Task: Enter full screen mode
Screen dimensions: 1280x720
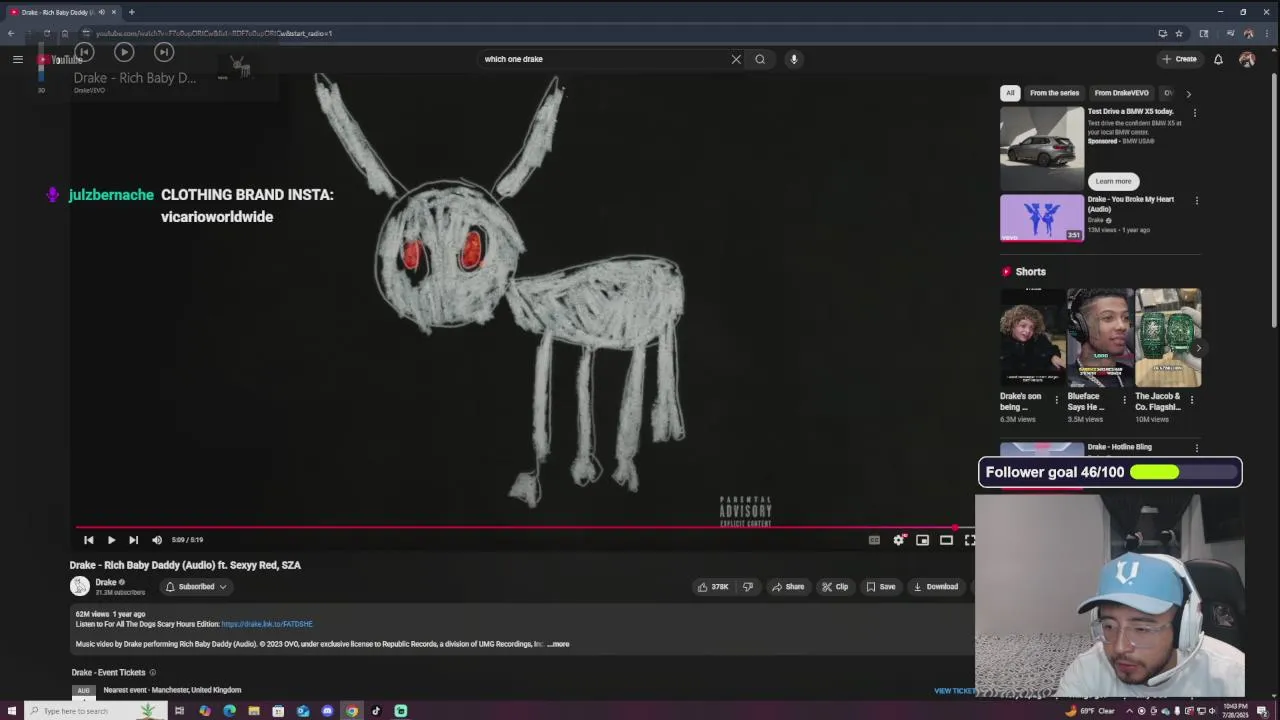Action: point(969,540)
